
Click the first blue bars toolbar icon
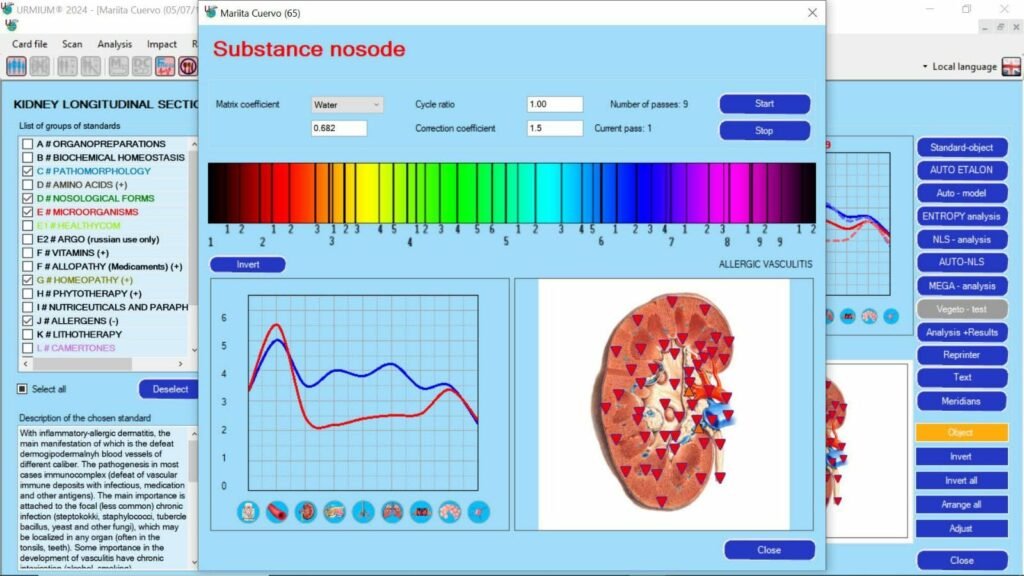(16, 66)
